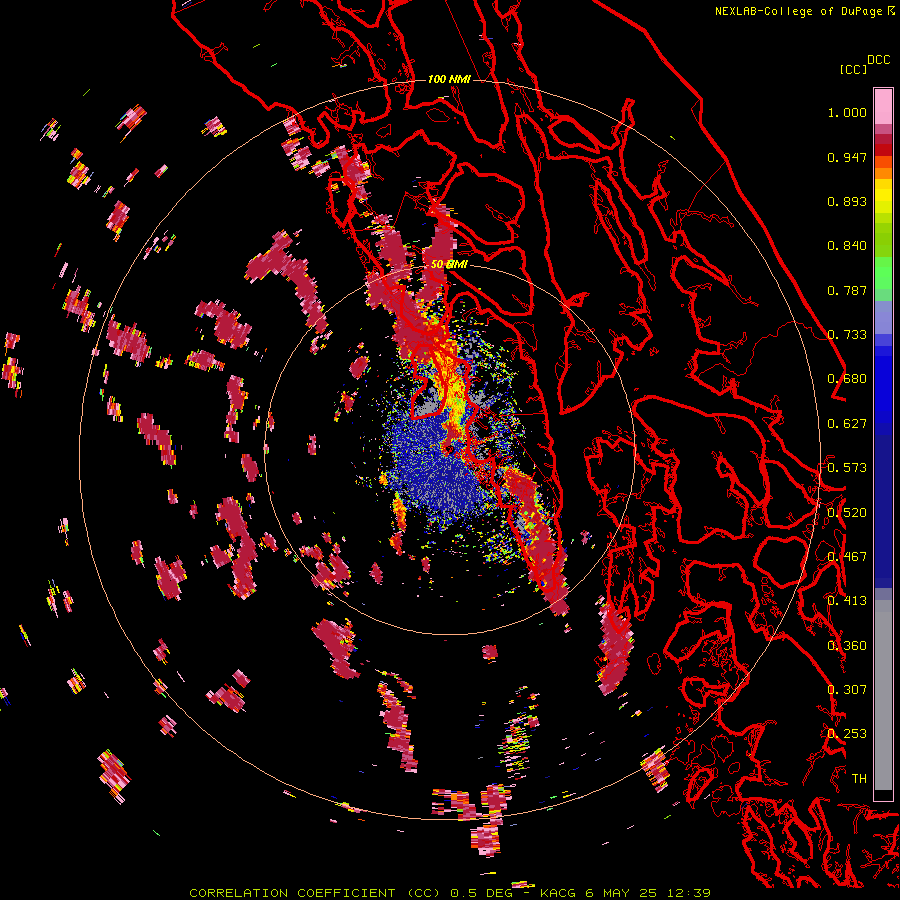Click the 0.733 legend value
900x900 pixels.
(x=847, y=335)
